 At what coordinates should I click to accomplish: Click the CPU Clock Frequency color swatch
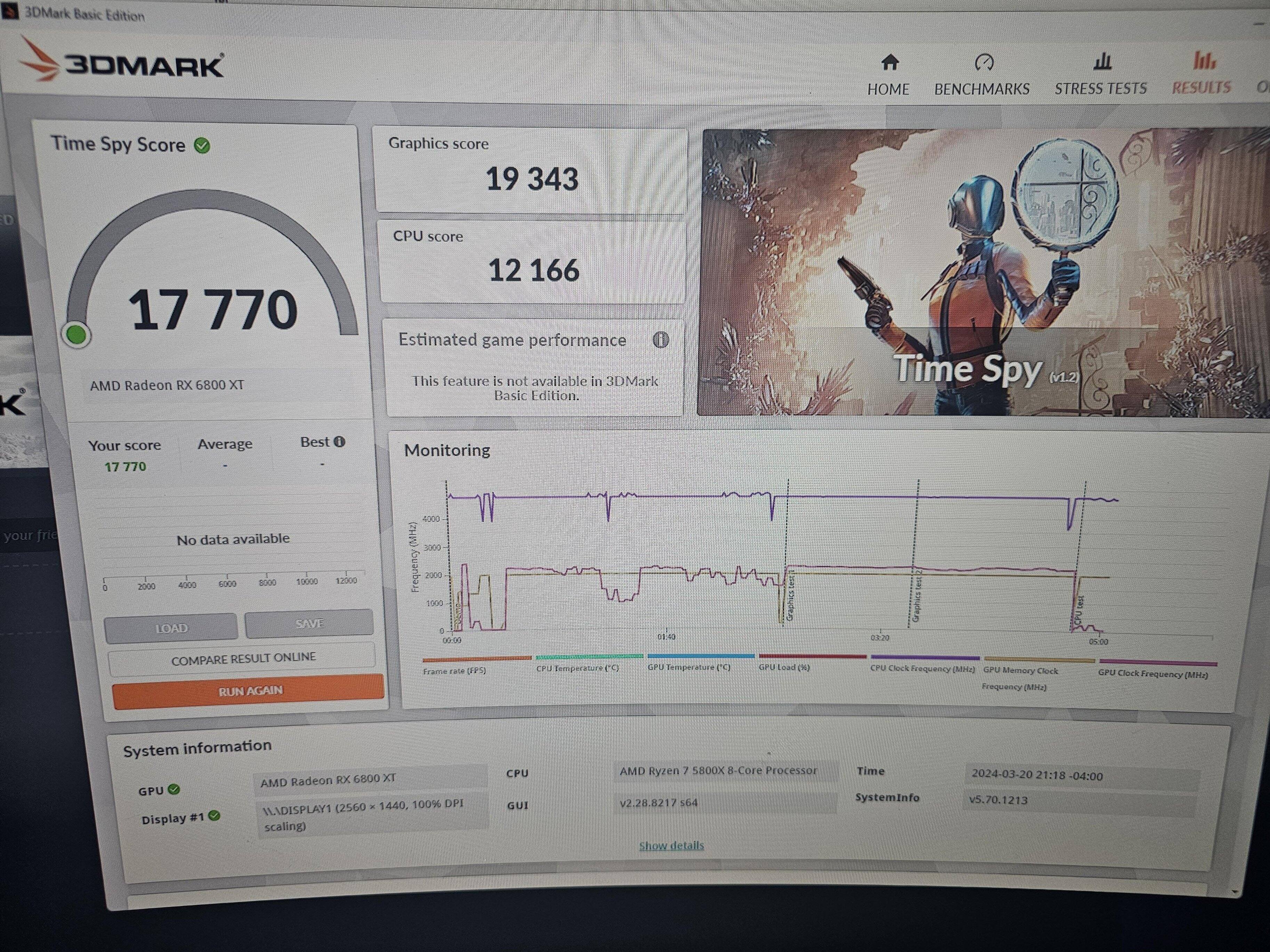coord(925,658)
